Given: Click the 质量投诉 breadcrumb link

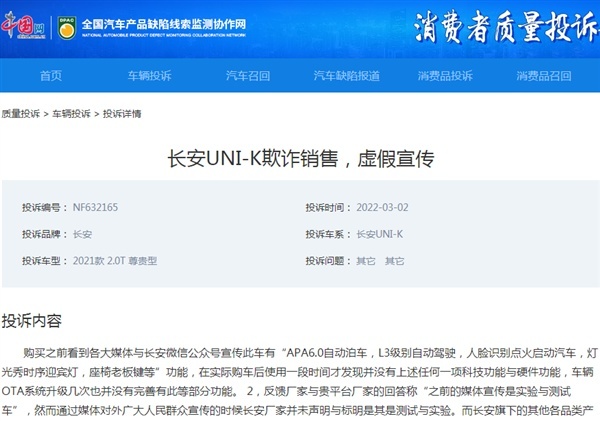Looking at the screenshot, I should click(21, 114).
